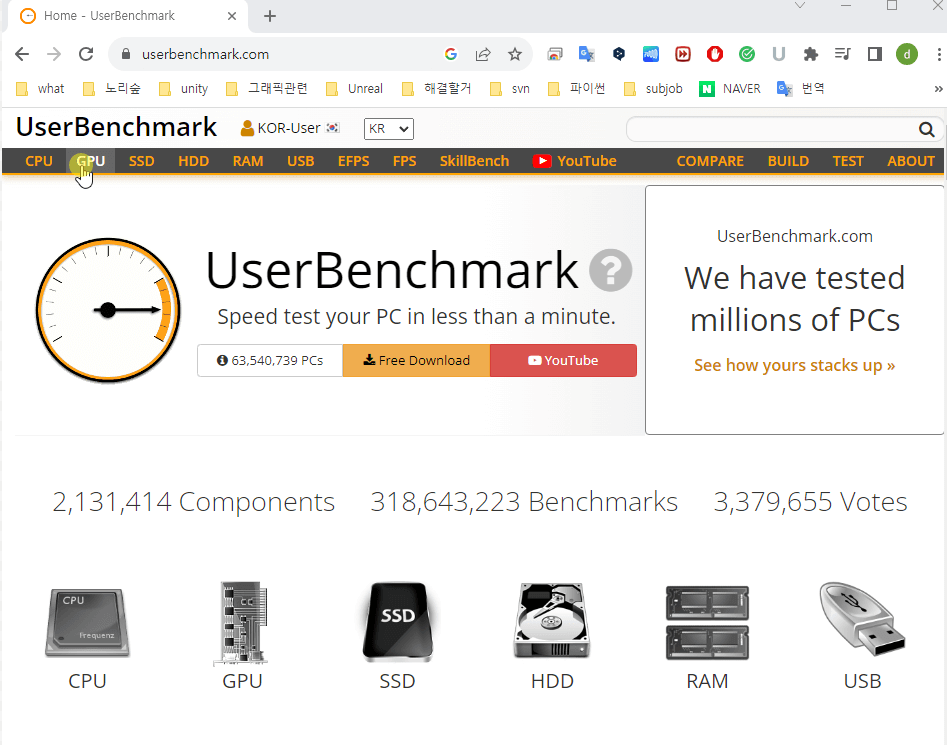This screenshot has width=947, height=745.
Task: Open the media playlist control icon
Action: (x=843, y=54)
